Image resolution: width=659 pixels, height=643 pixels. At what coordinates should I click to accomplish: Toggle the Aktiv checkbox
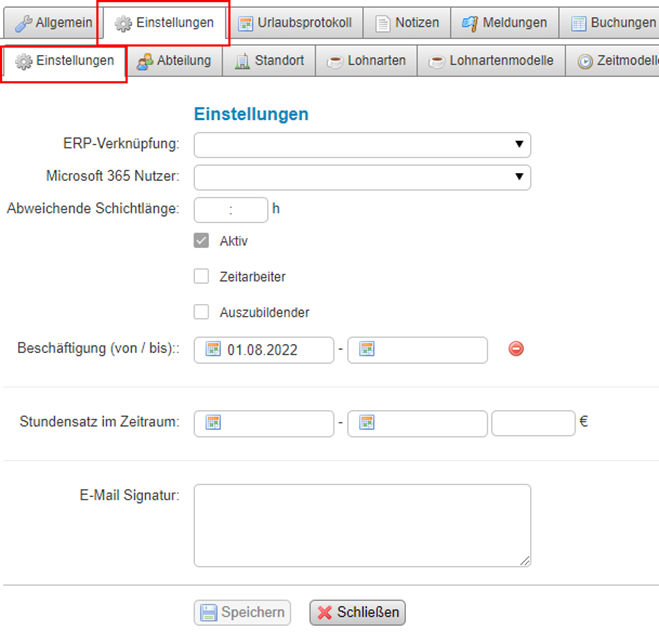pyautogui.click(x=201, y=241)
